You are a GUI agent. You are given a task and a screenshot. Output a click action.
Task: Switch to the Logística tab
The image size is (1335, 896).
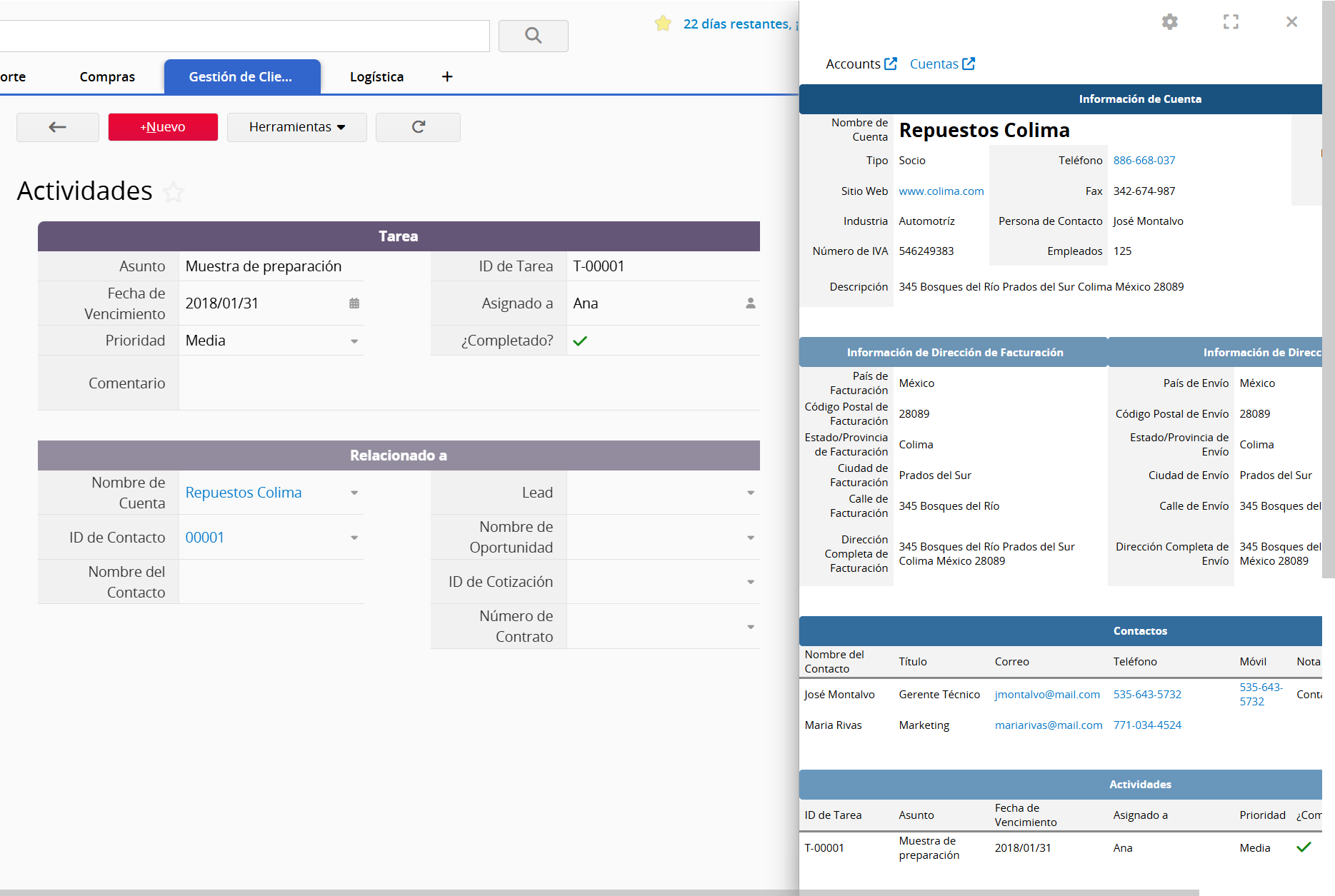(x=376, y=76)
